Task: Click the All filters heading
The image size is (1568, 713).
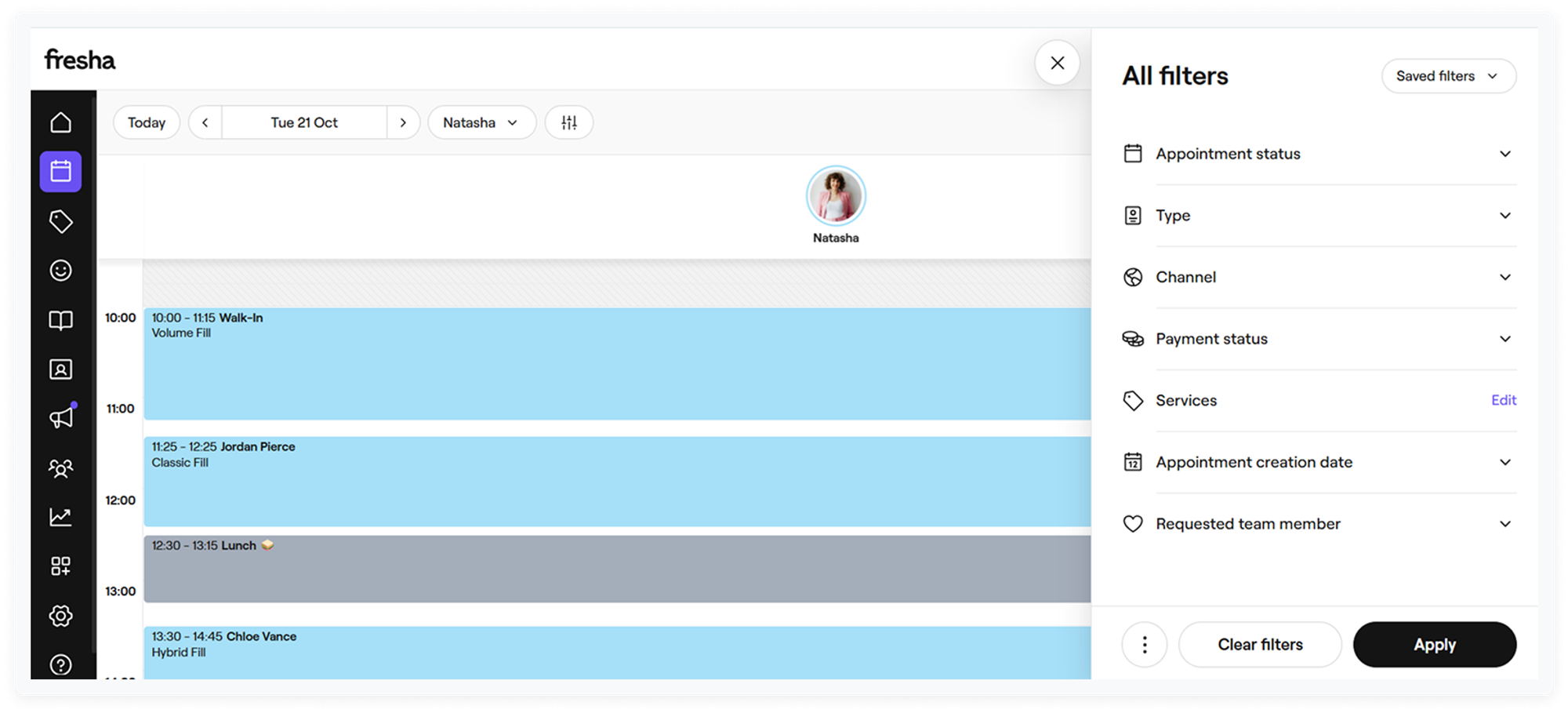Action: 1175,76
